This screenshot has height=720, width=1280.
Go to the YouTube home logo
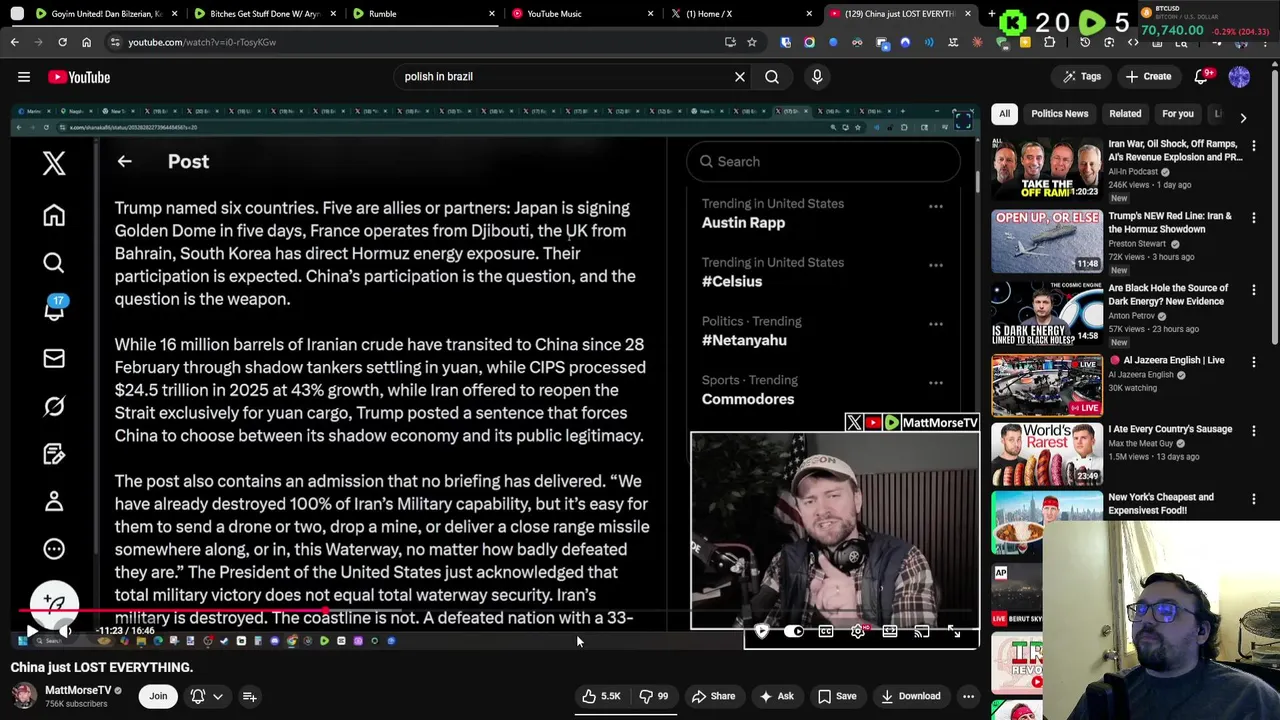point(79,77)
